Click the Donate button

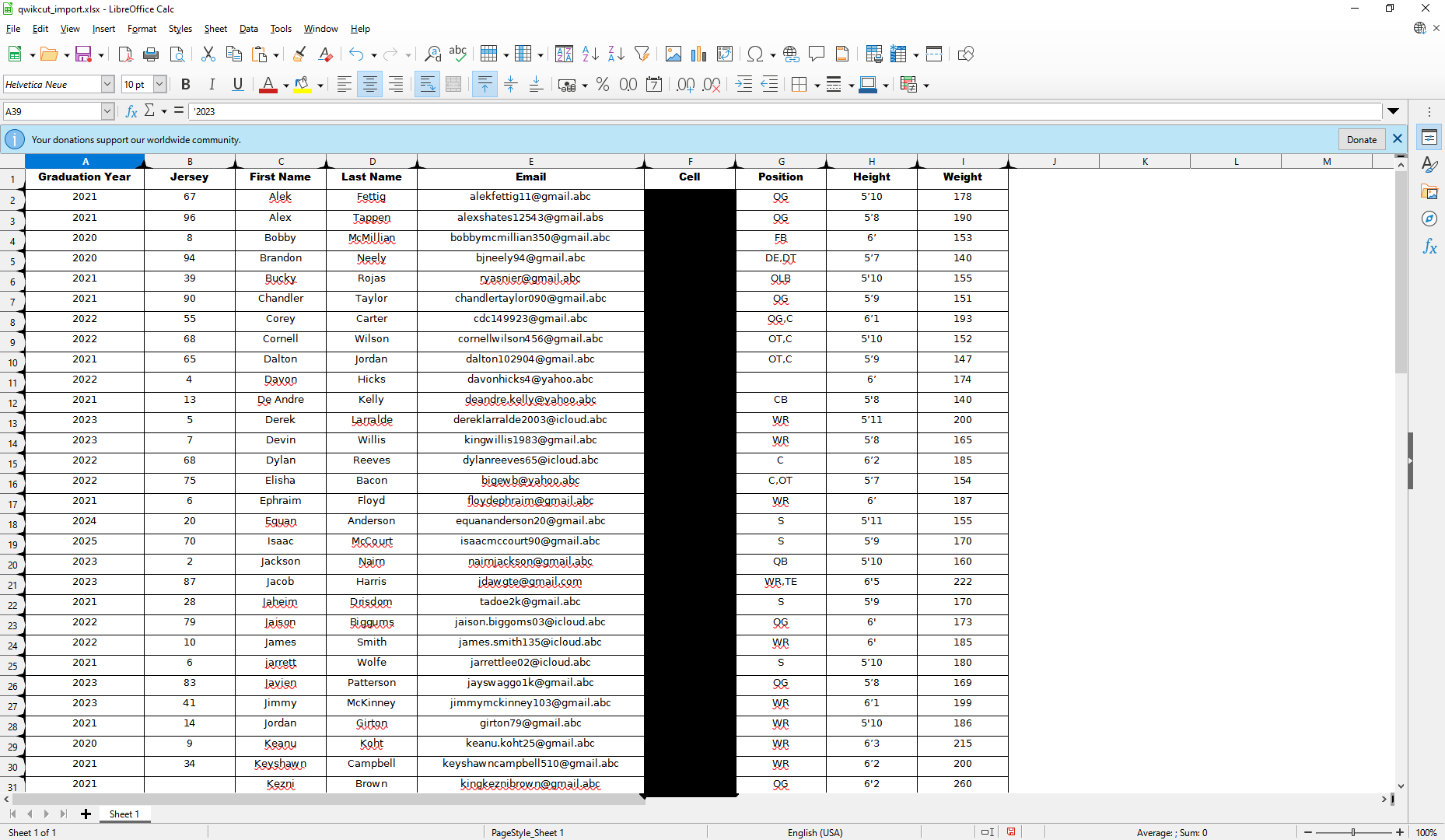1361,140
